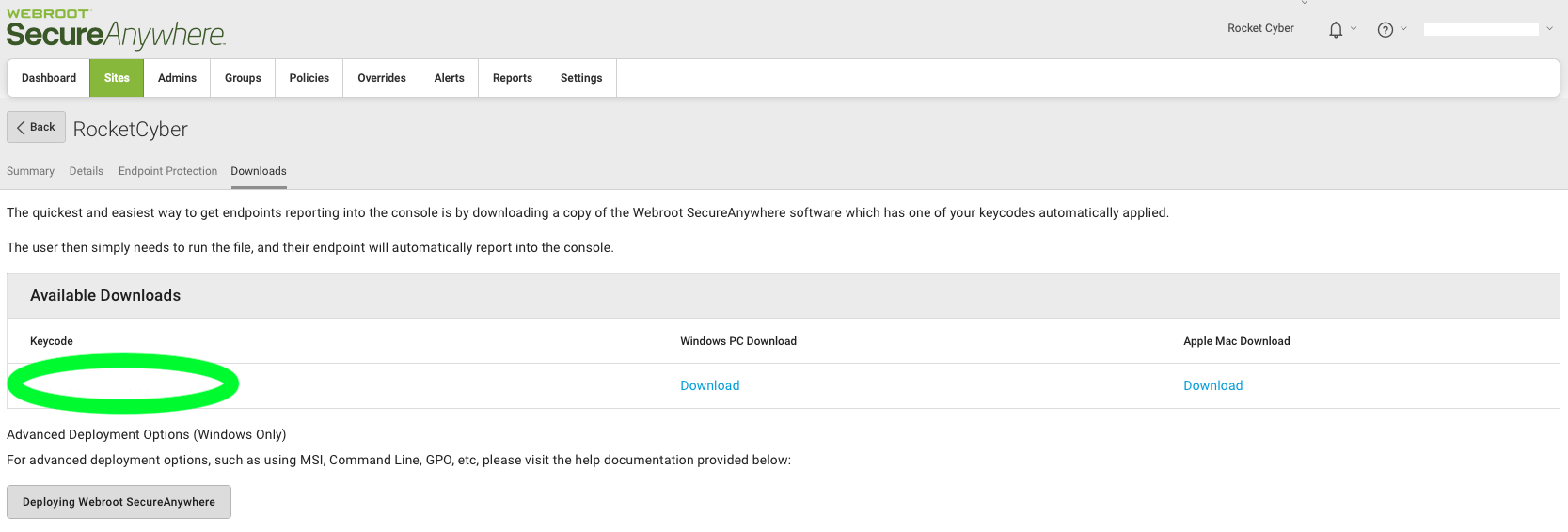This screenshot has height=532, width=1568.
Task: Click the Back button
Action: pyautogui.click(x=36, y=127)
